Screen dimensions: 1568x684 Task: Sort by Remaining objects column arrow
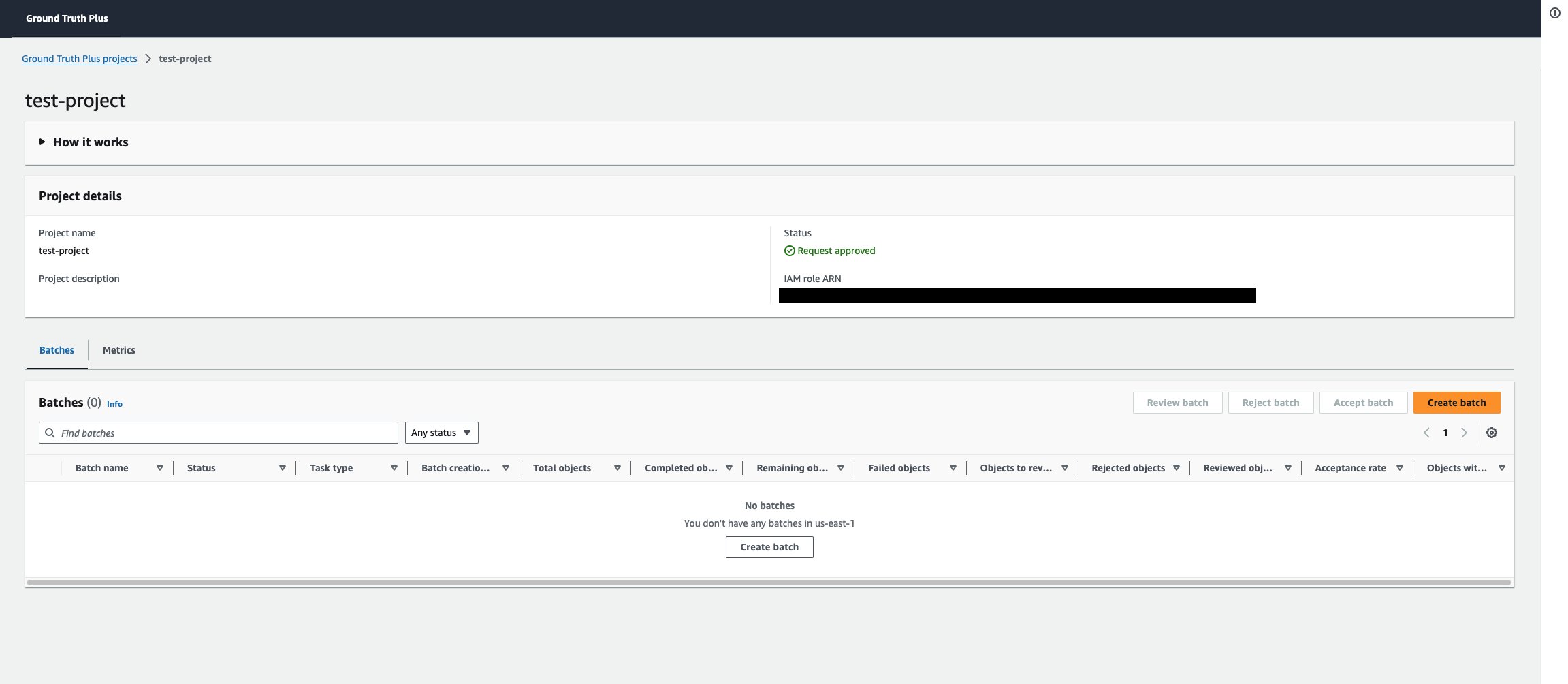point(841,468)
